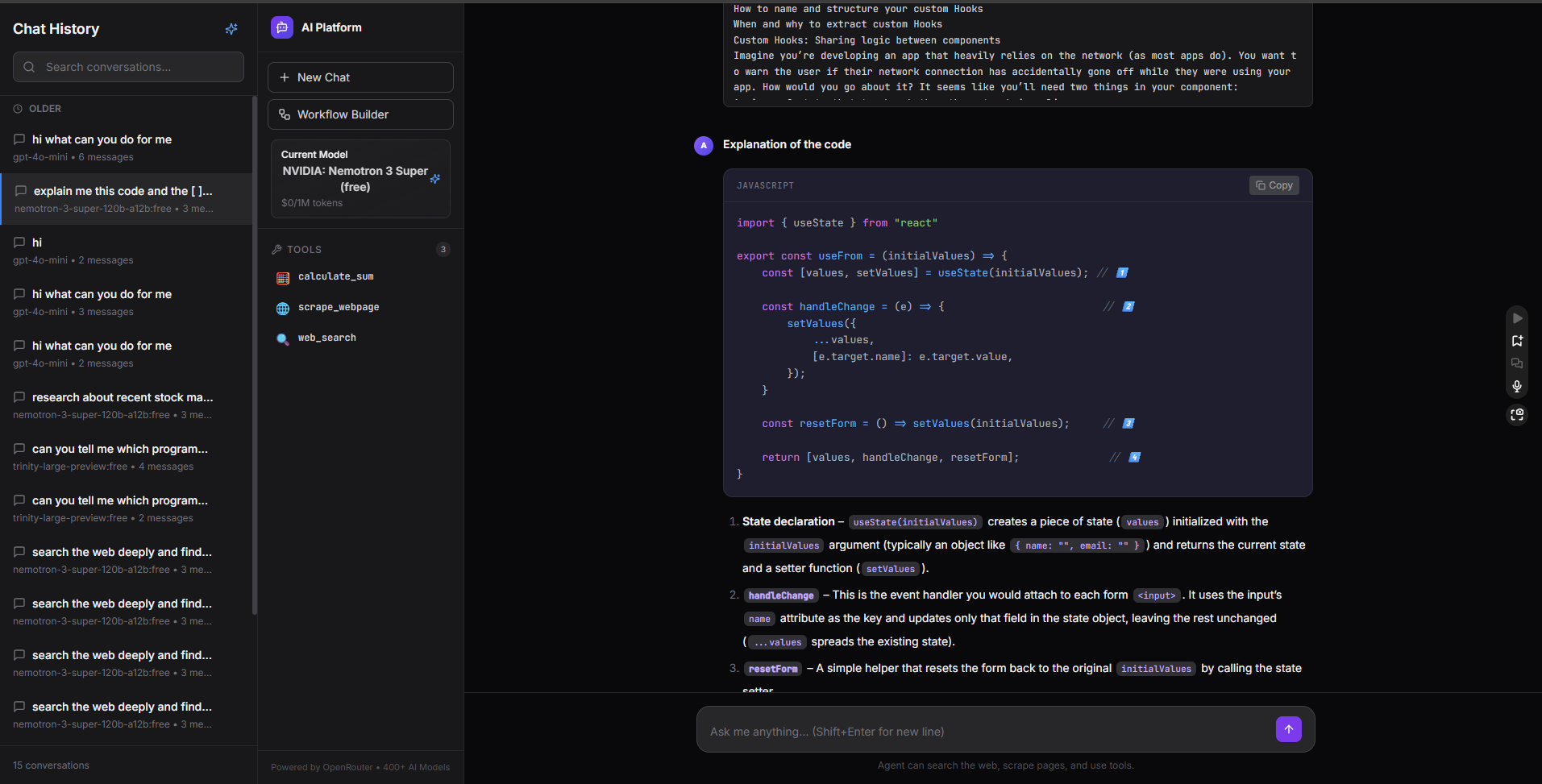Viewport: 1542px width, 784px height.
Task: Click the AI Platform purple logo icon
Action: (282, 27)
